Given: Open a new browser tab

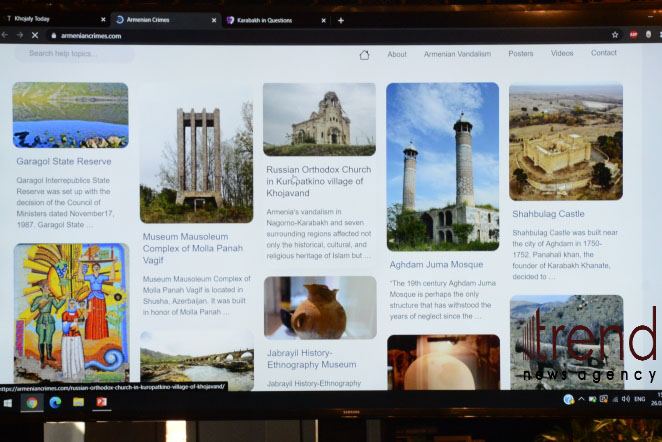Looking at the screenshot, I should click(x=340, y=20).
